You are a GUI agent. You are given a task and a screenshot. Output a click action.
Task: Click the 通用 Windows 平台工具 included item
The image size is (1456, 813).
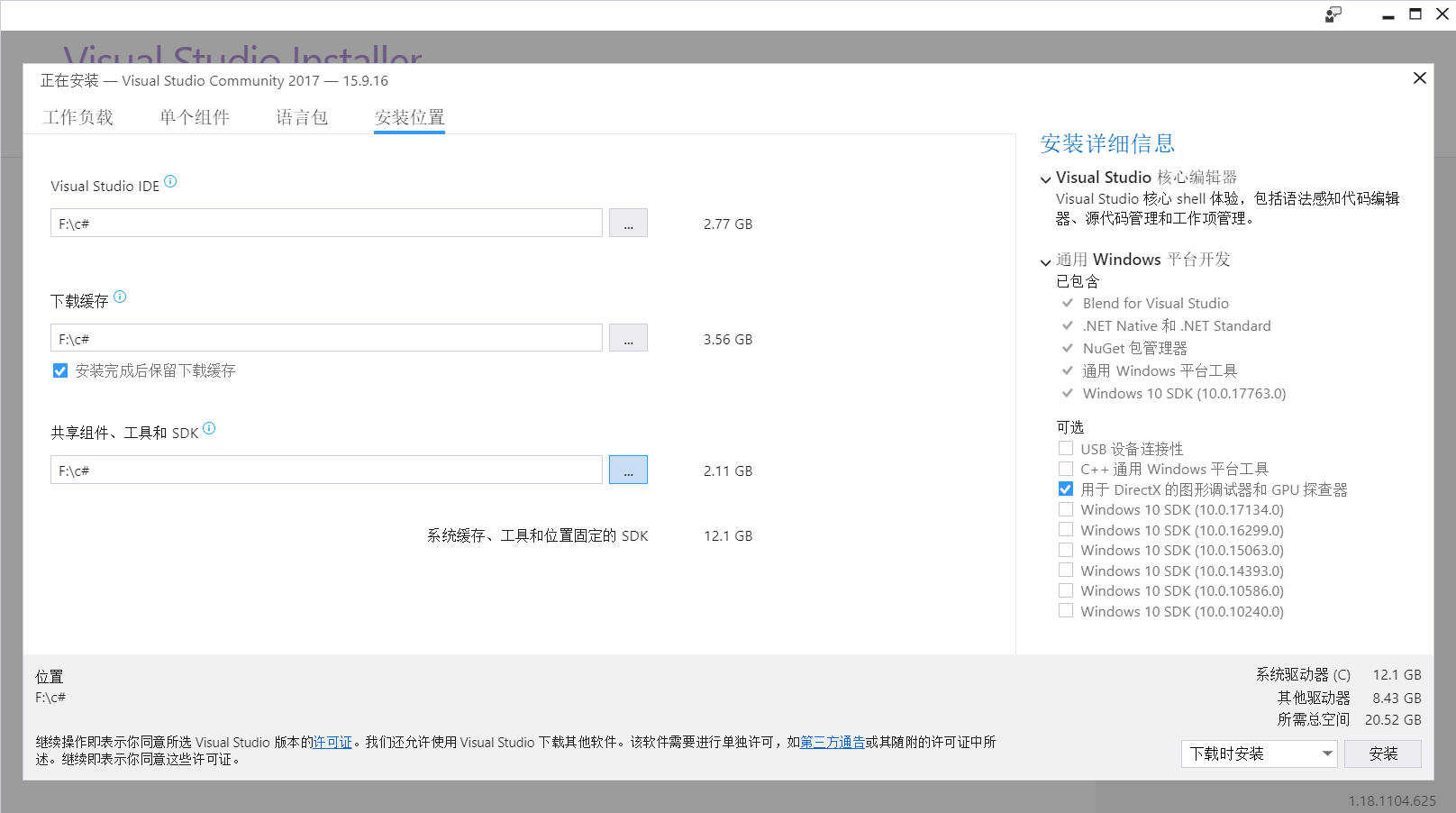(1160, 370)
